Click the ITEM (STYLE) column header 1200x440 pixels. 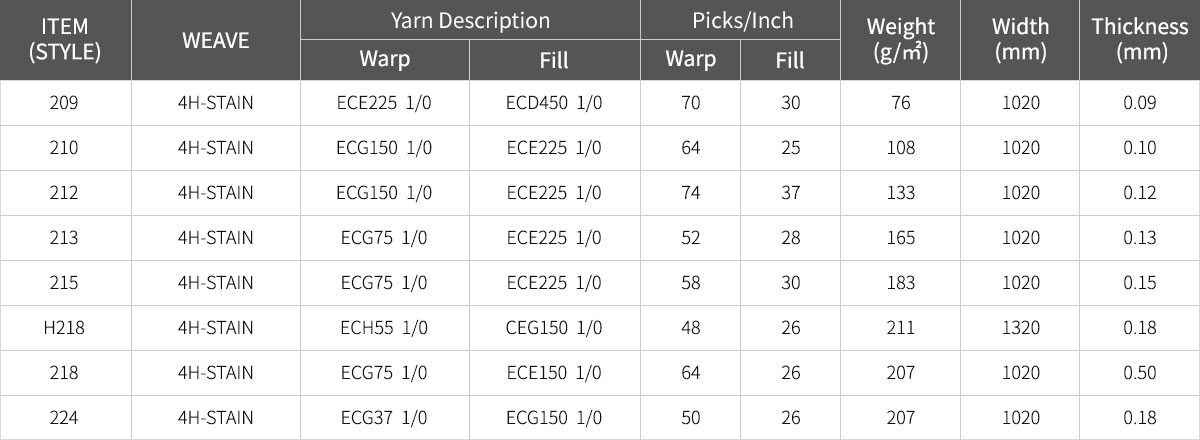(65, 40)
